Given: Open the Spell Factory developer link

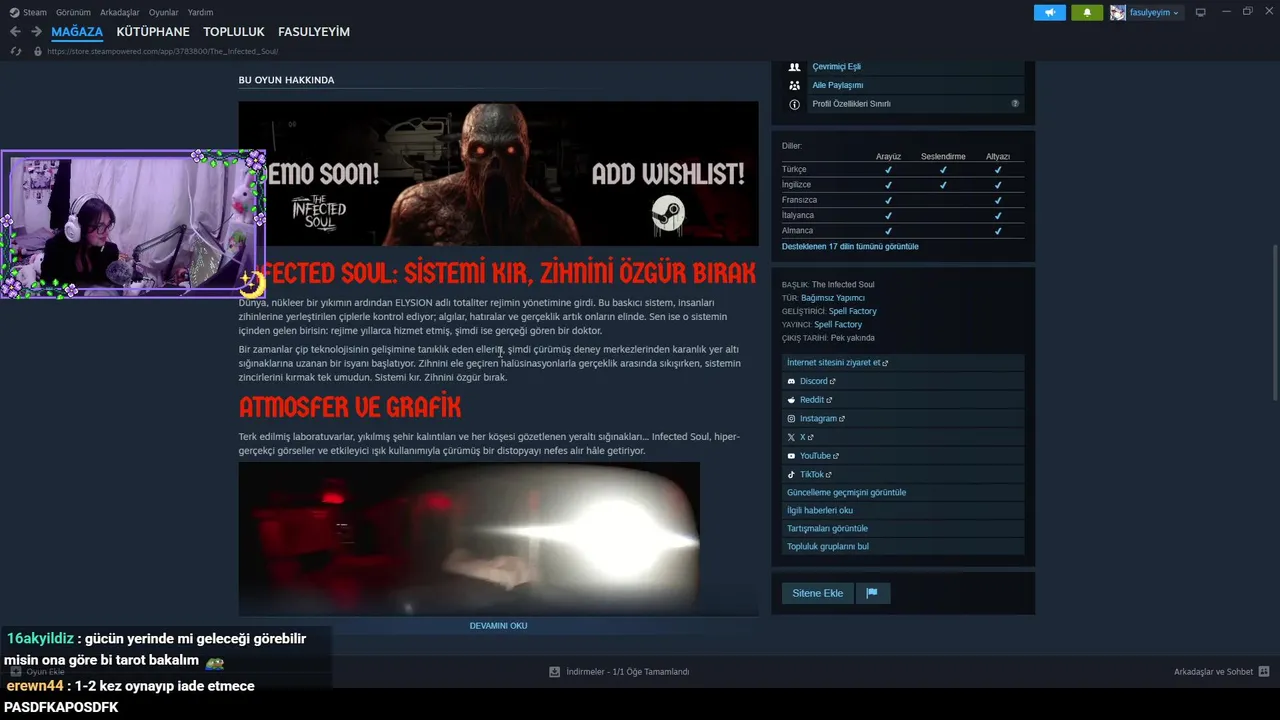Looking at the screenshot, I should (x=853, y=311).
